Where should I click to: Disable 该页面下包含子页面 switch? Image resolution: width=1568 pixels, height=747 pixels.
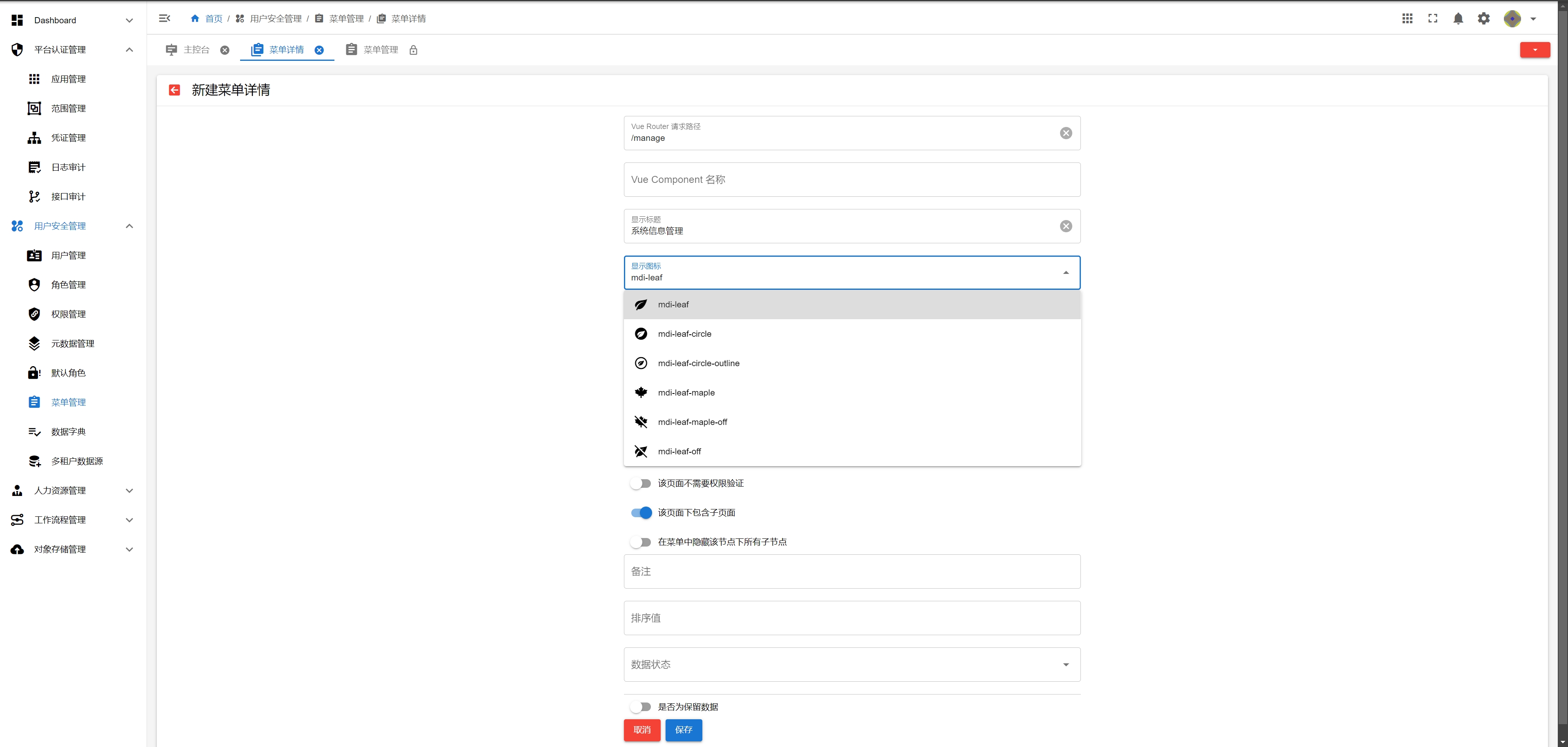coord(640,513)
